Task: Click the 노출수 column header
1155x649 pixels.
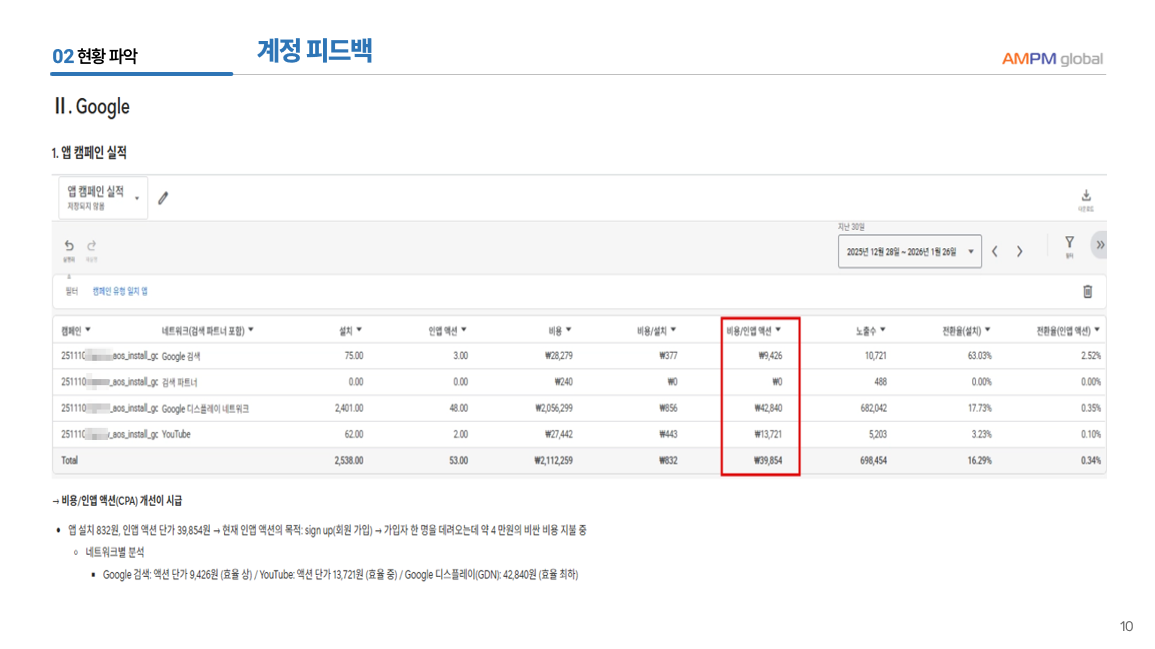Action: [869, 330]
